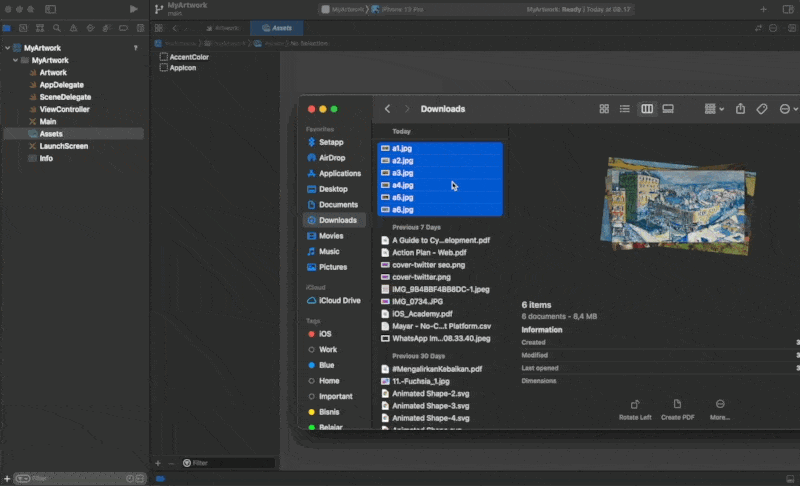Open the symbol navigator
The image size is (800, 486).
pos(40,28)
